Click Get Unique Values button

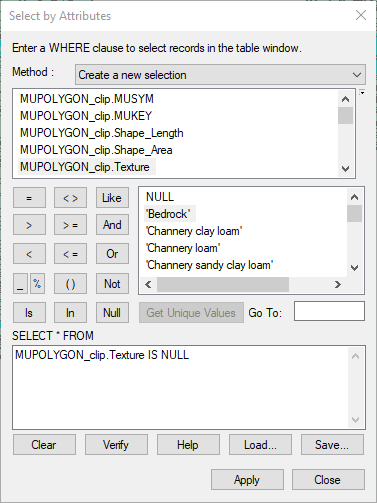click(191, 313)
